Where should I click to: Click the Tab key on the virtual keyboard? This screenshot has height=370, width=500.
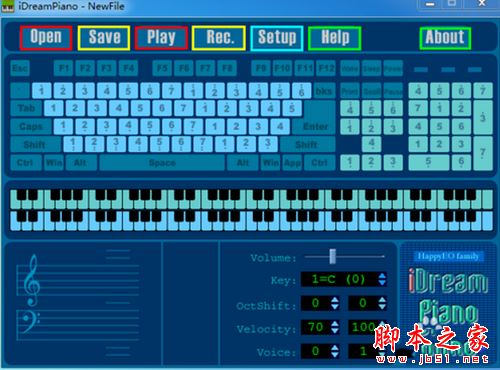point(26,108)
